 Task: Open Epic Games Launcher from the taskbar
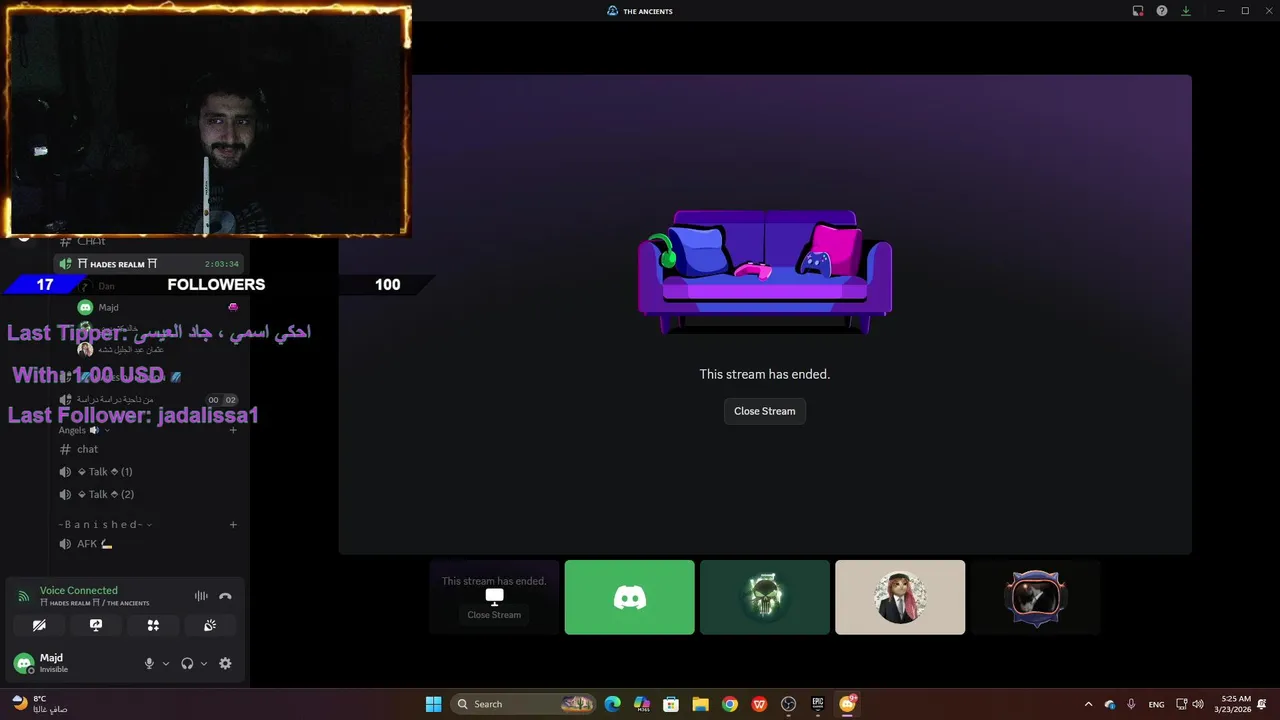(x=817, y=704)
